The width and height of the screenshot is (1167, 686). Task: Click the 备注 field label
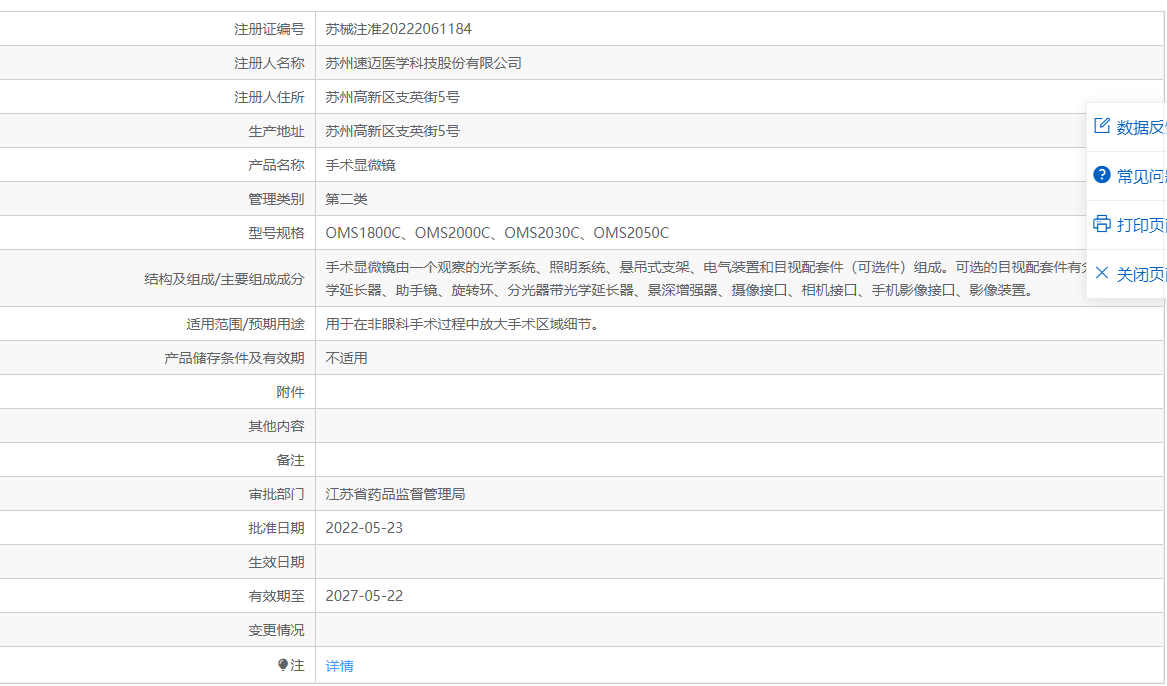(290, 461)
